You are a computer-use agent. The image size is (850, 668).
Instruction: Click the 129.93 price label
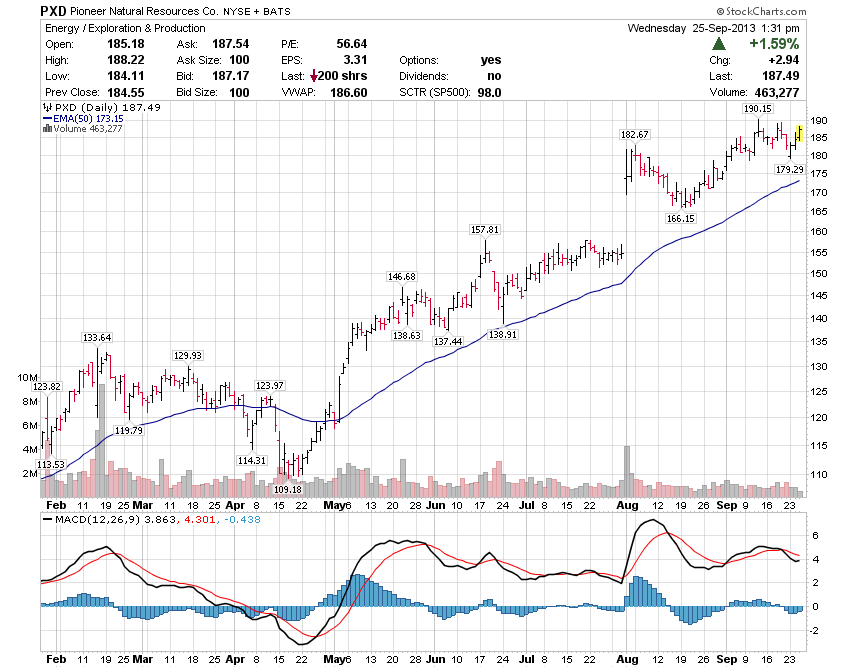[188, 356]
